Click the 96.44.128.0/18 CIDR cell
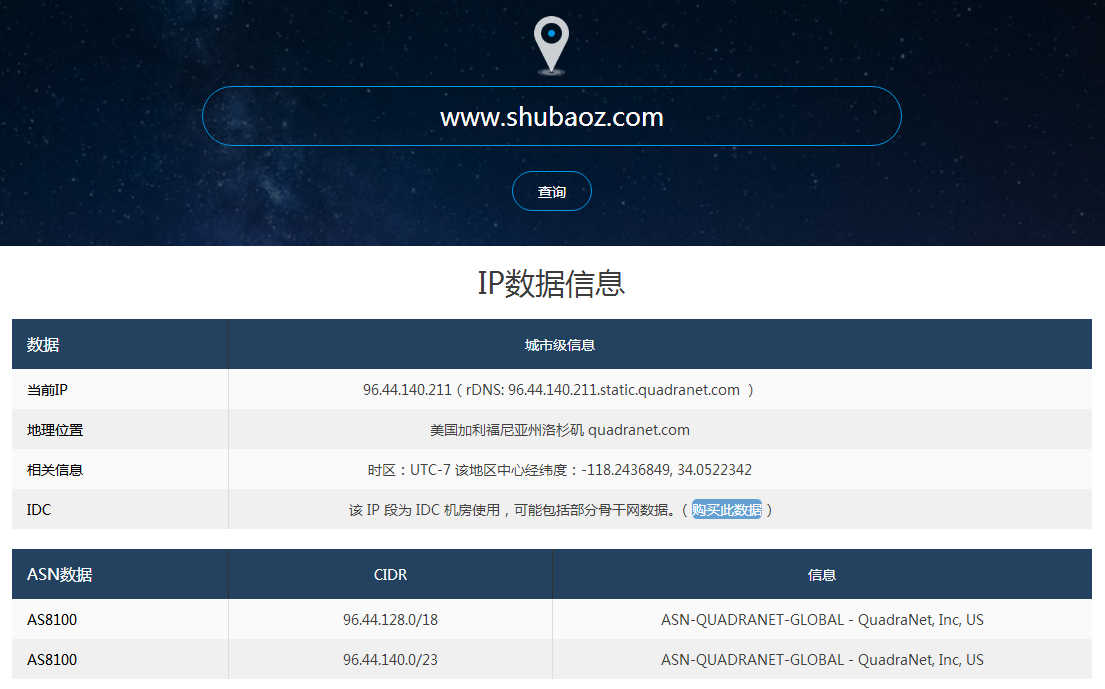Image resolution: width=1105 pixels, height=689 pixels. pyautogui.click(x=390, y=620)
